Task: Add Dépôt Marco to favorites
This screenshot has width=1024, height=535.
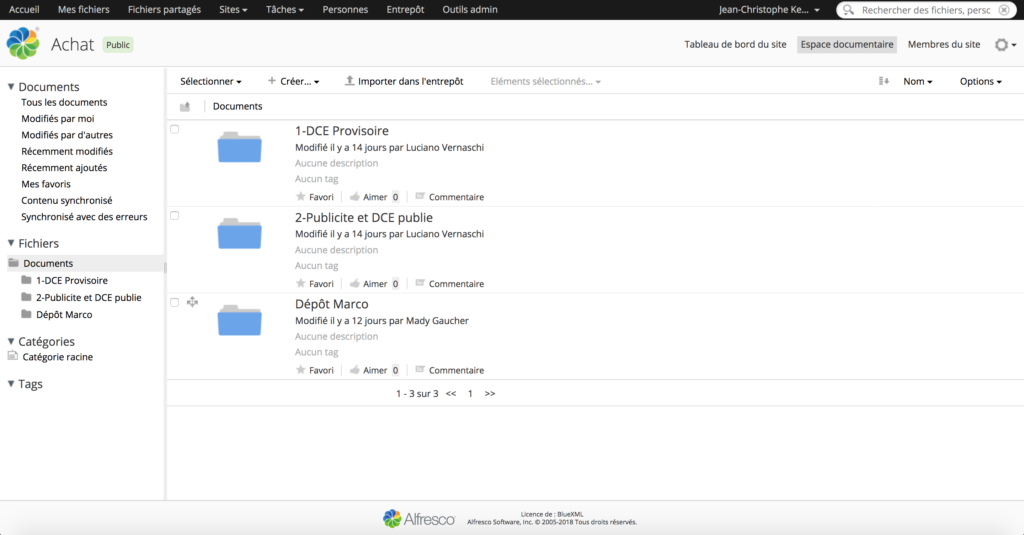Action: click(x=315, y=370)
